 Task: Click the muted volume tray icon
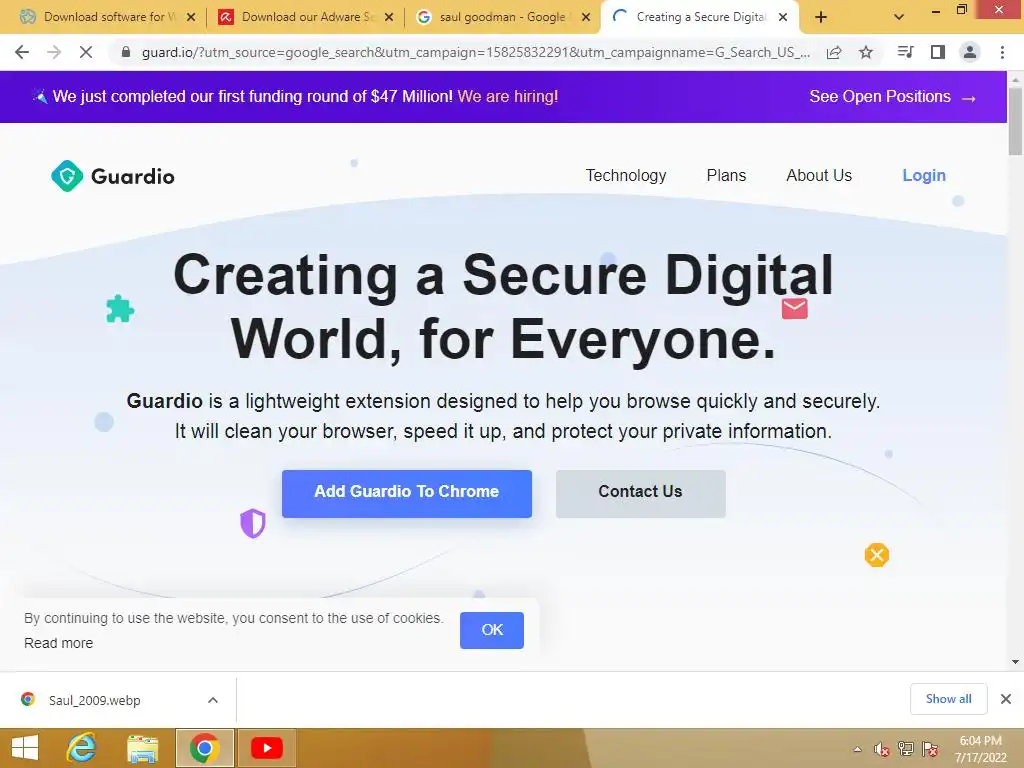(882, 749)
